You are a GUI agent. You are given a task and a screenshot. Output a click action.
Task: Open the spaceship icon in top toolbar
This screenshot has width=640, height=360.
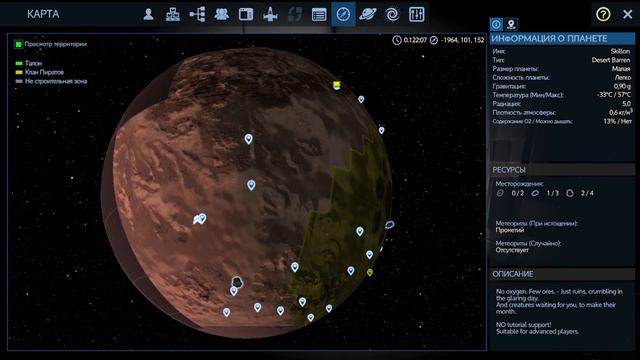(270, 14)
